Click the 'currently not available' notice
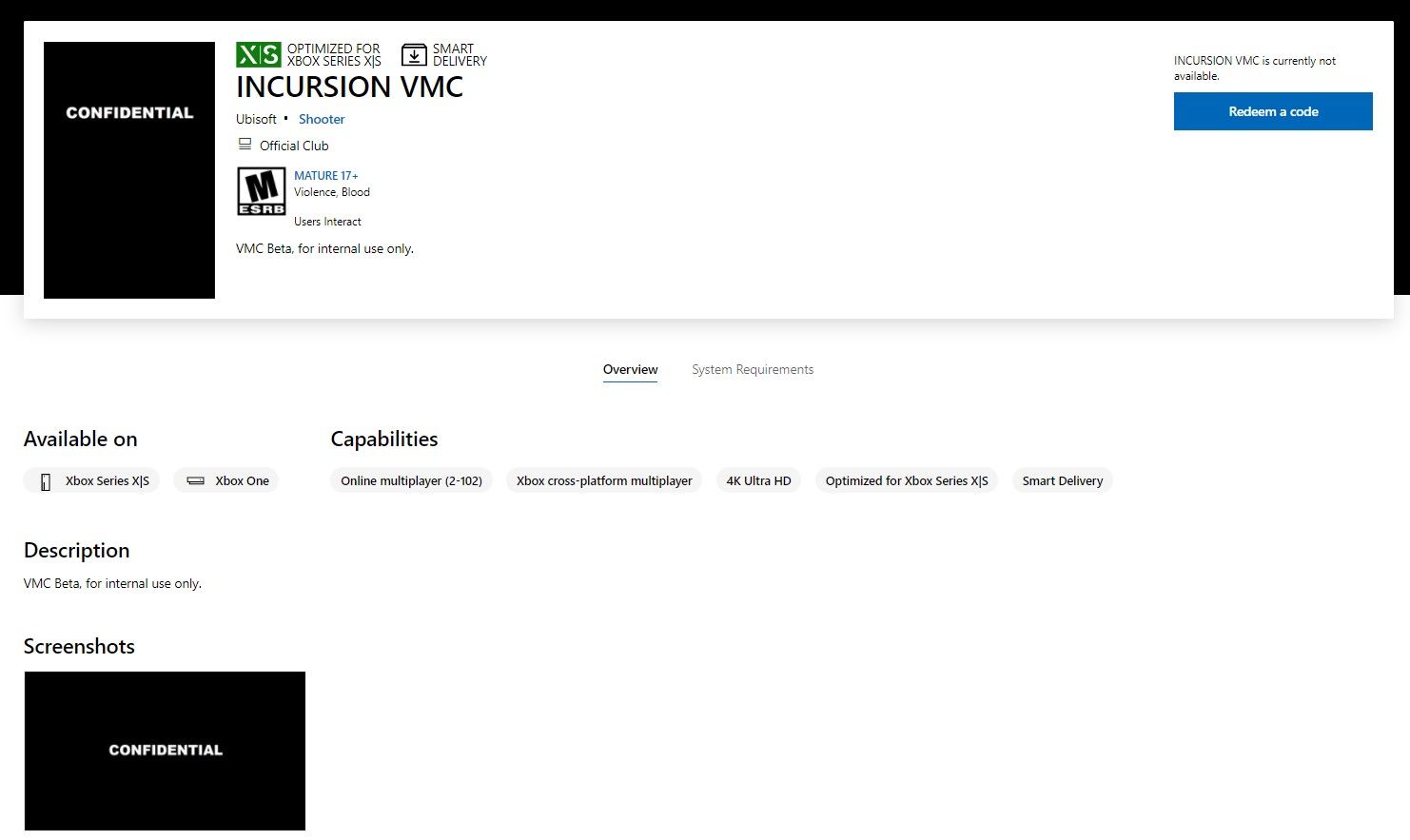1410x840 pixels. pos(1255,68)
